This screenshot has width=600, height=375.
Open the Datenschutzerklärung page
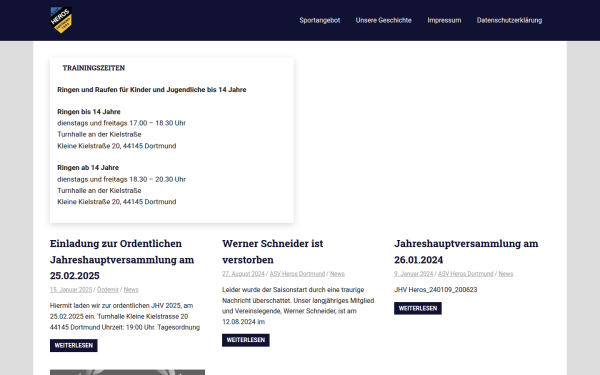pyautogui.click(x=509, y=20)
